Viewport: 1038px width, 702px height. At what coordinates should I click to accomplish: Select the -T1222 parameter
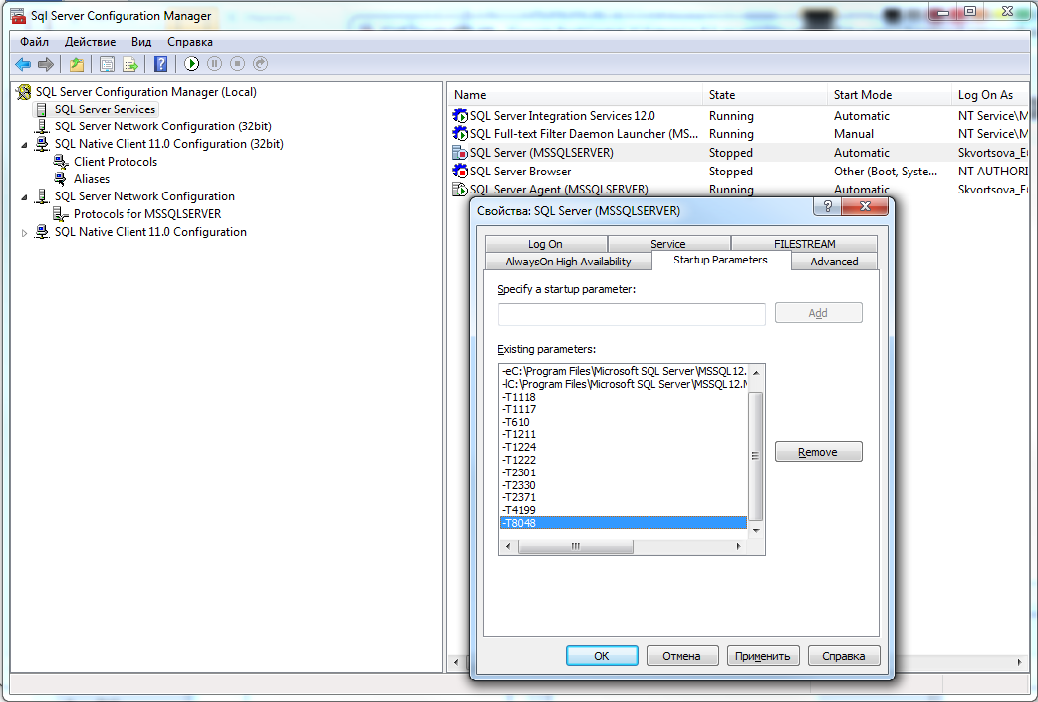(624, 460)
